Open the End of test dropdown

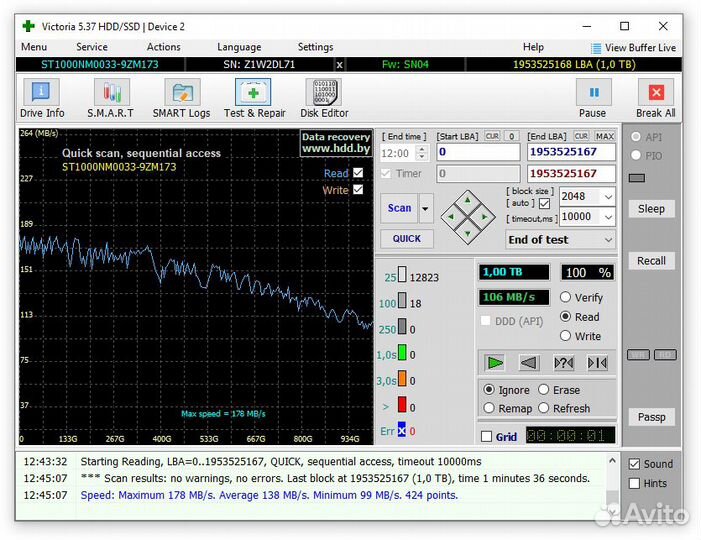point(608,240)
